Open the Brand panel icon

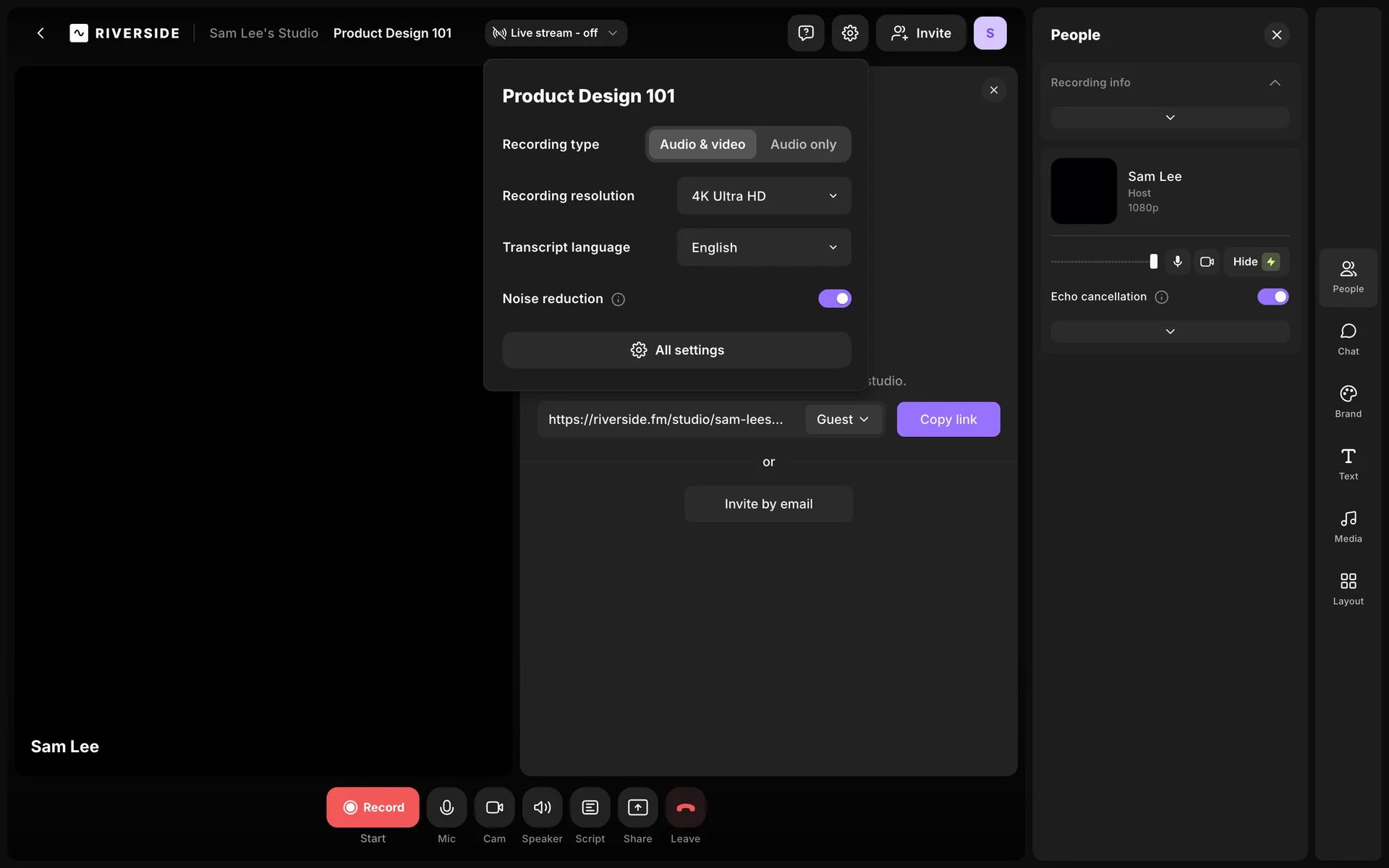pos(1348,394)
